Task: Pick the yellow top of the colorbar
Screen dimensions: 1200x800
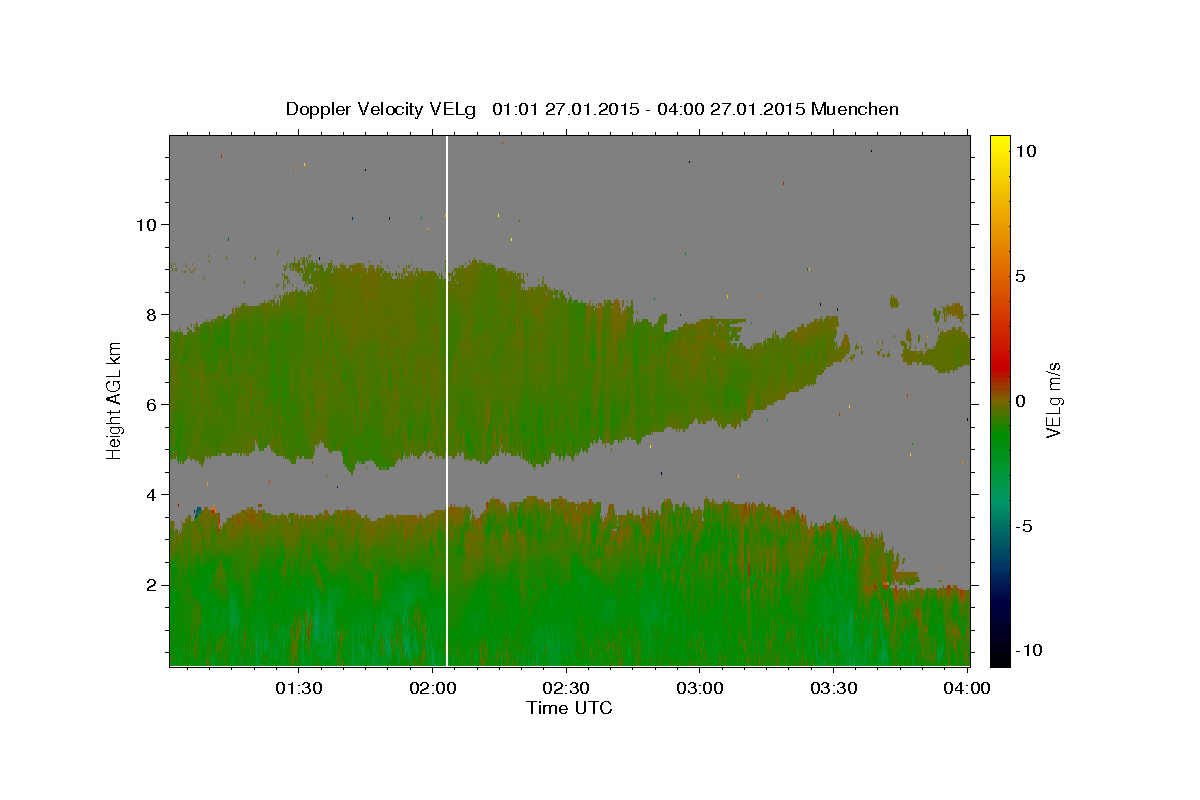Action: point(1000,142)
